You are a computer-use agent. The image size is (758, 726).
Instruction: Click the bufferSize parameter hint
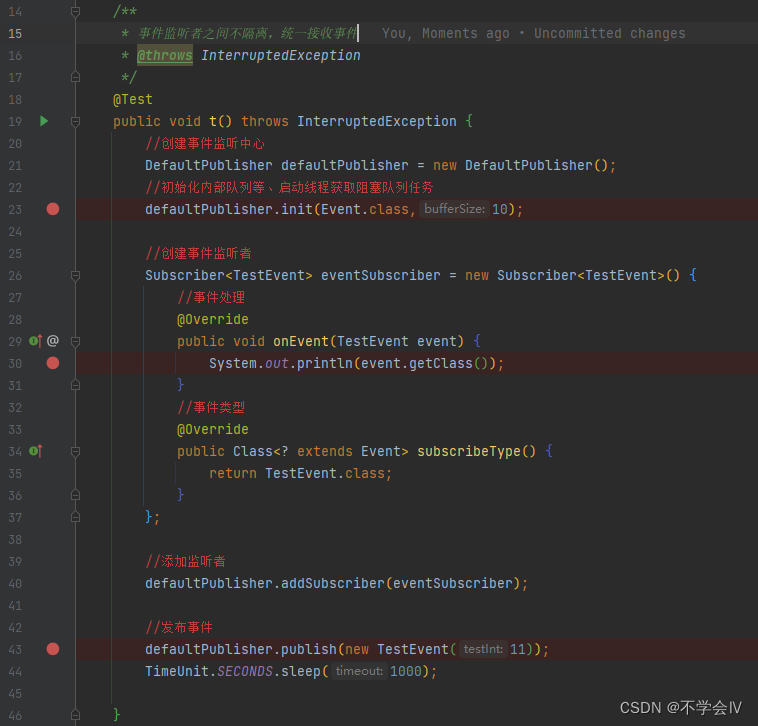tap(454, 209)
